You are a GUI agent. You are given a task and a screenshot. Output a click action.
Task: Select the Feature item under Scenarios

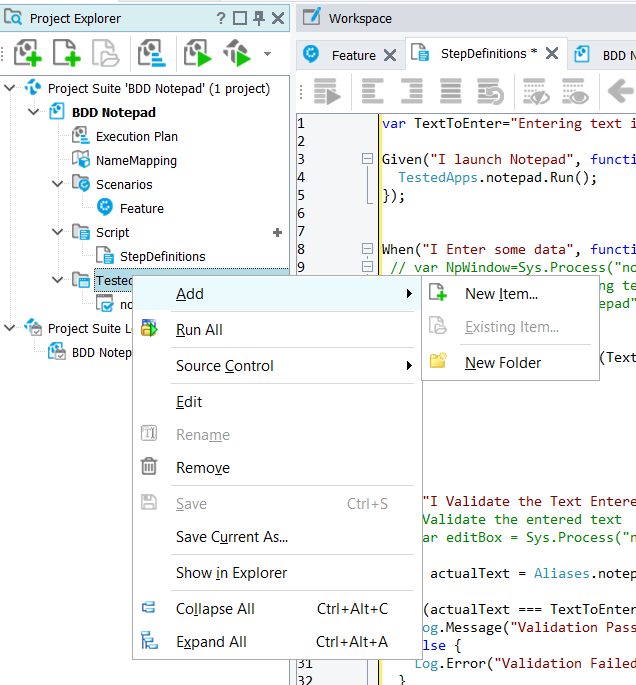pos(142,208)
